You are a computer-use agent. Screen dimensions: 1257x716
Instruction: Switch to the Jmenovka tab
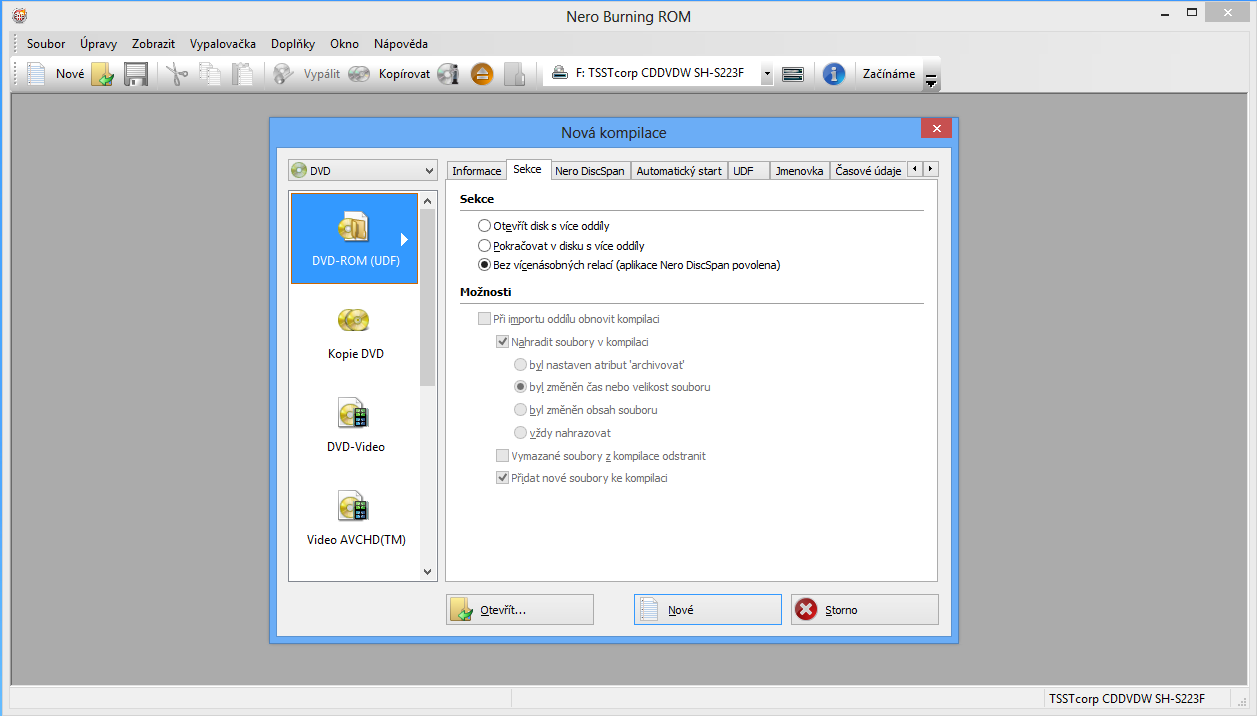800,171
